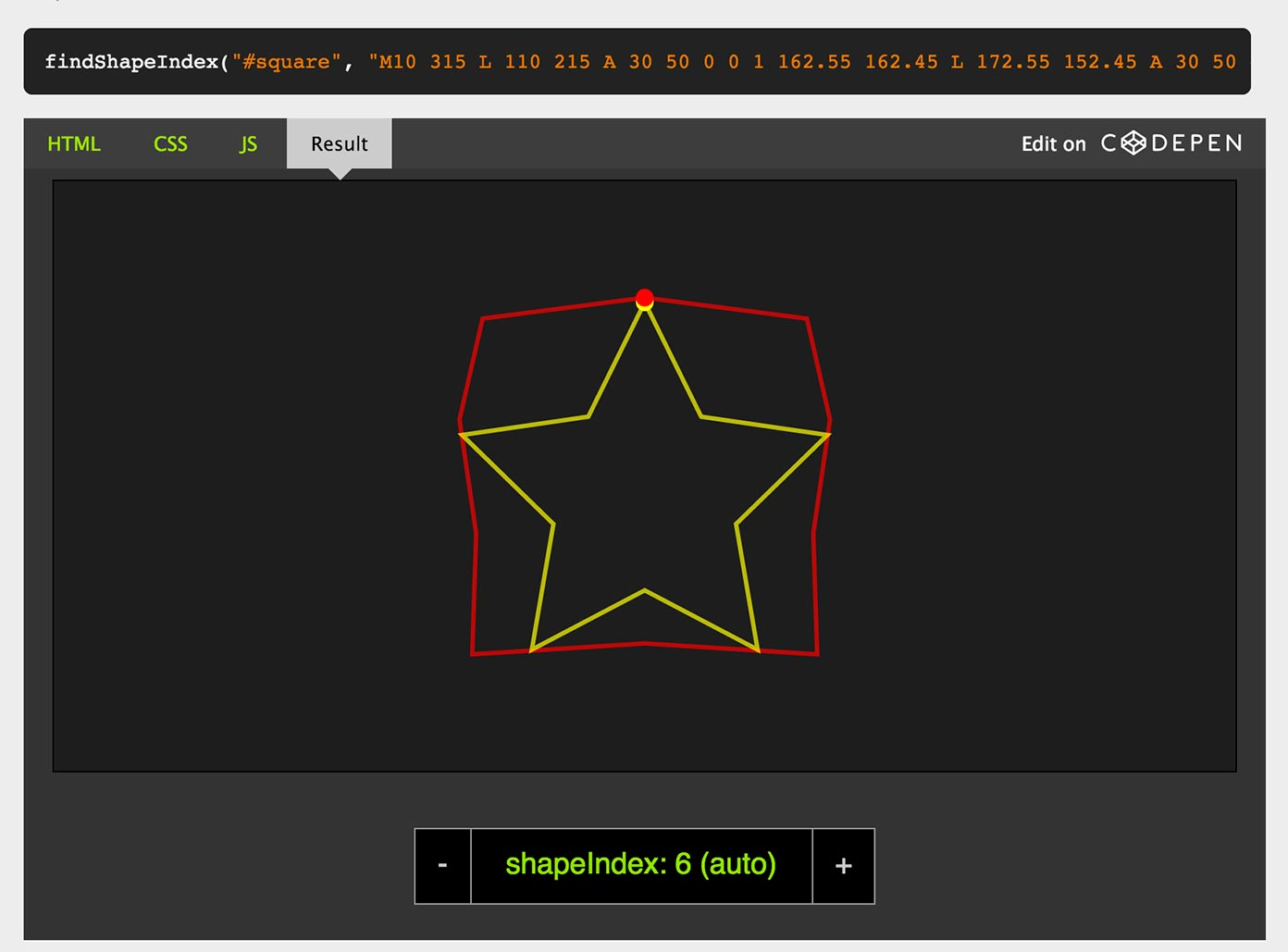
Task: Switch to the Result tab
Action: pyautogui.click(x=339, y=143)
